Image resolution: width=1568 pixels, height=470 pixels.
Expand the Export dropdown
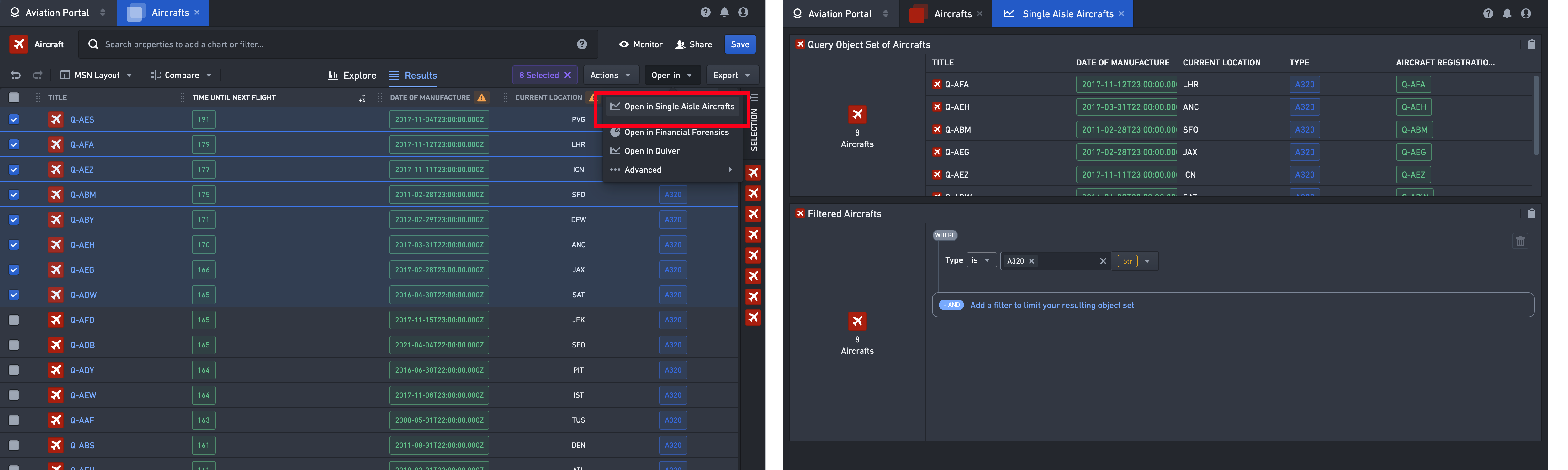732,75
